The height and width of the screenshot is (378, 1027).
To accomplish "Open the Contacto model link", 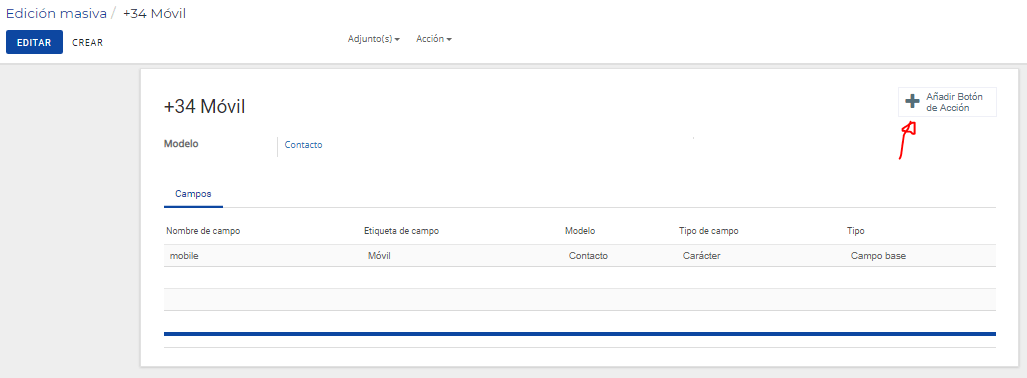I will tap(303, 145).
